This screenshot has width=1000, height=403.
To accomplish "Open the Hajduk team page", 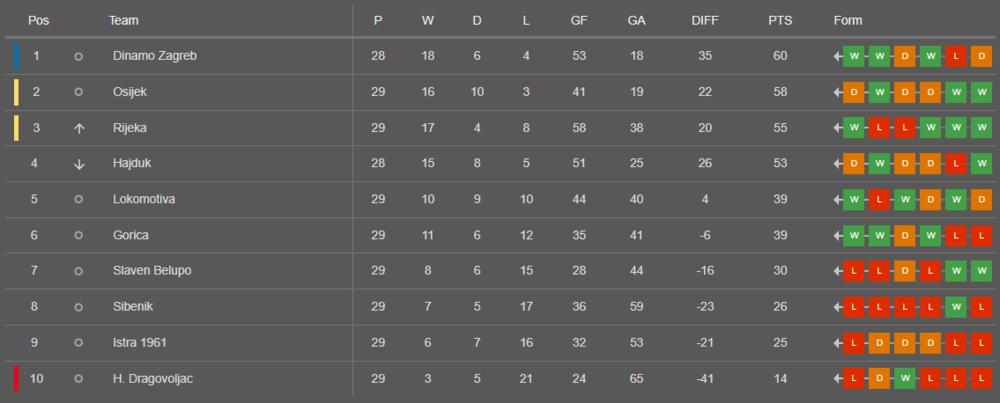I will coord(132,164).
